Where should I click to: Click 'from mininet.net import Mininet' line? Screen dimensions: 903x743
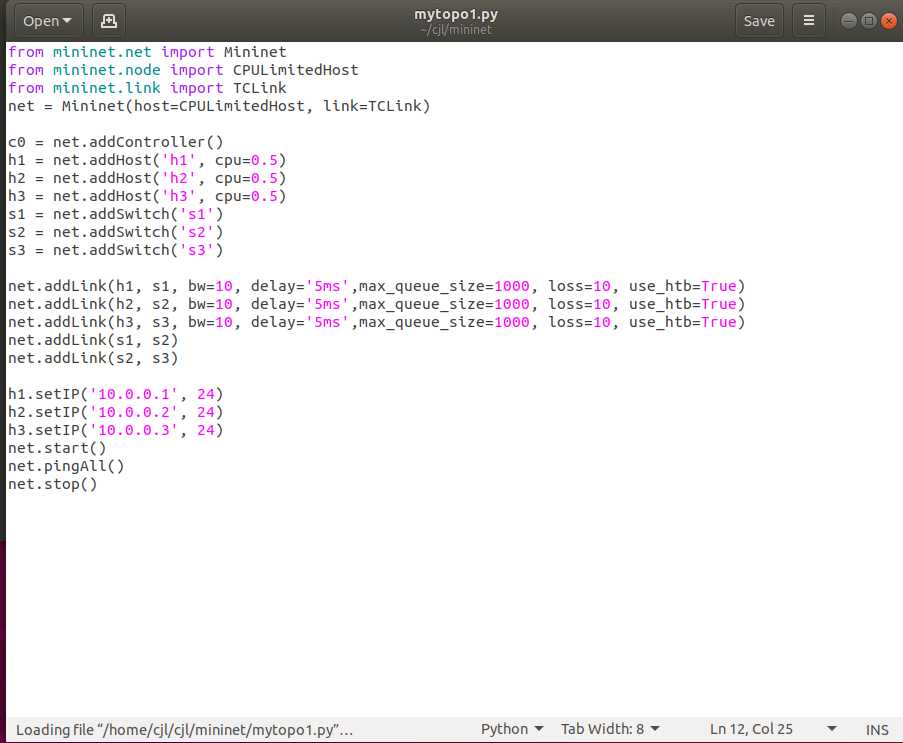click(x=147, y=52)
